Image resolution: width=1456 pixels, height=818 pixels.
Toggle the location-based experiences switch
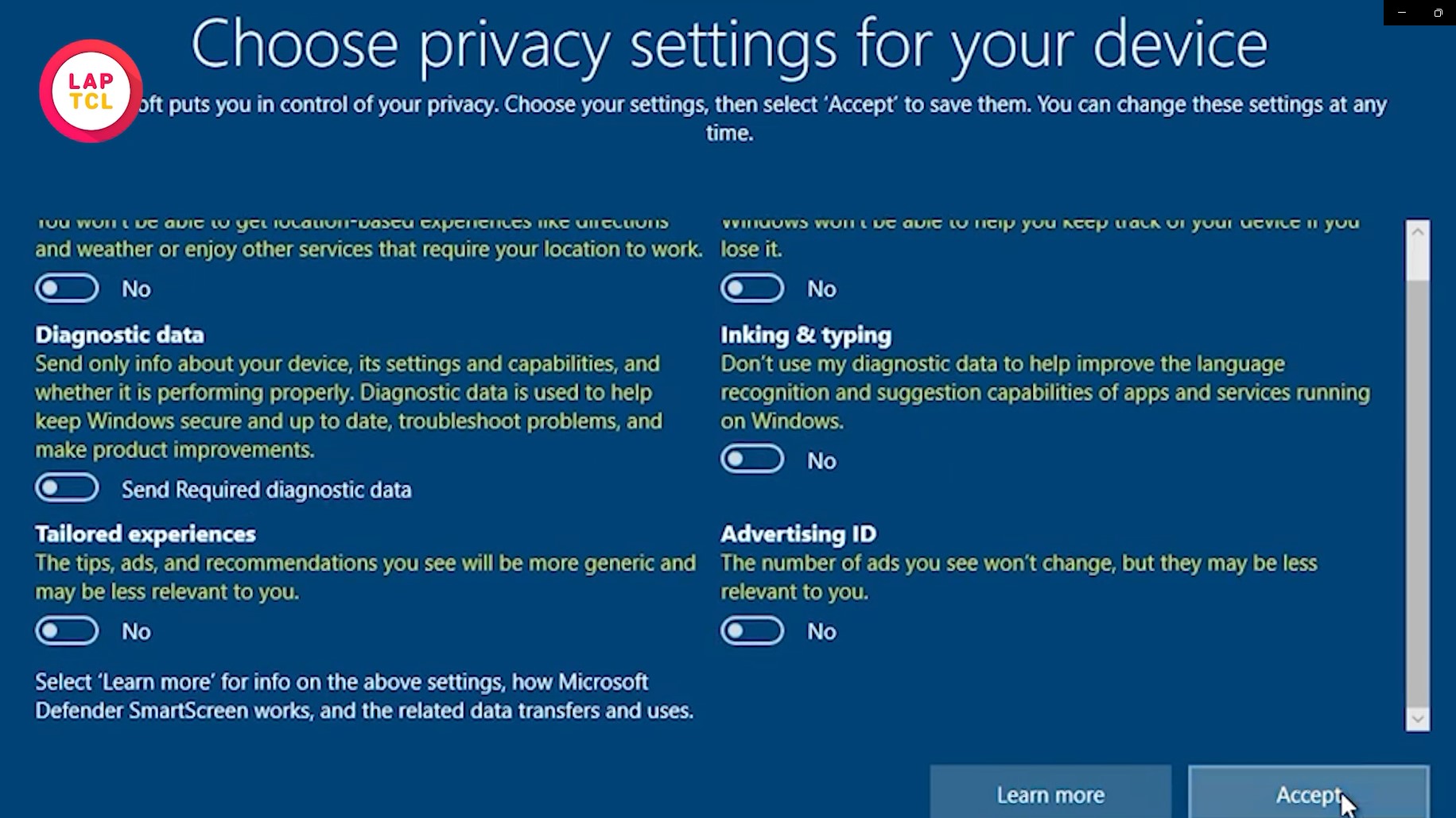[67, 289]
